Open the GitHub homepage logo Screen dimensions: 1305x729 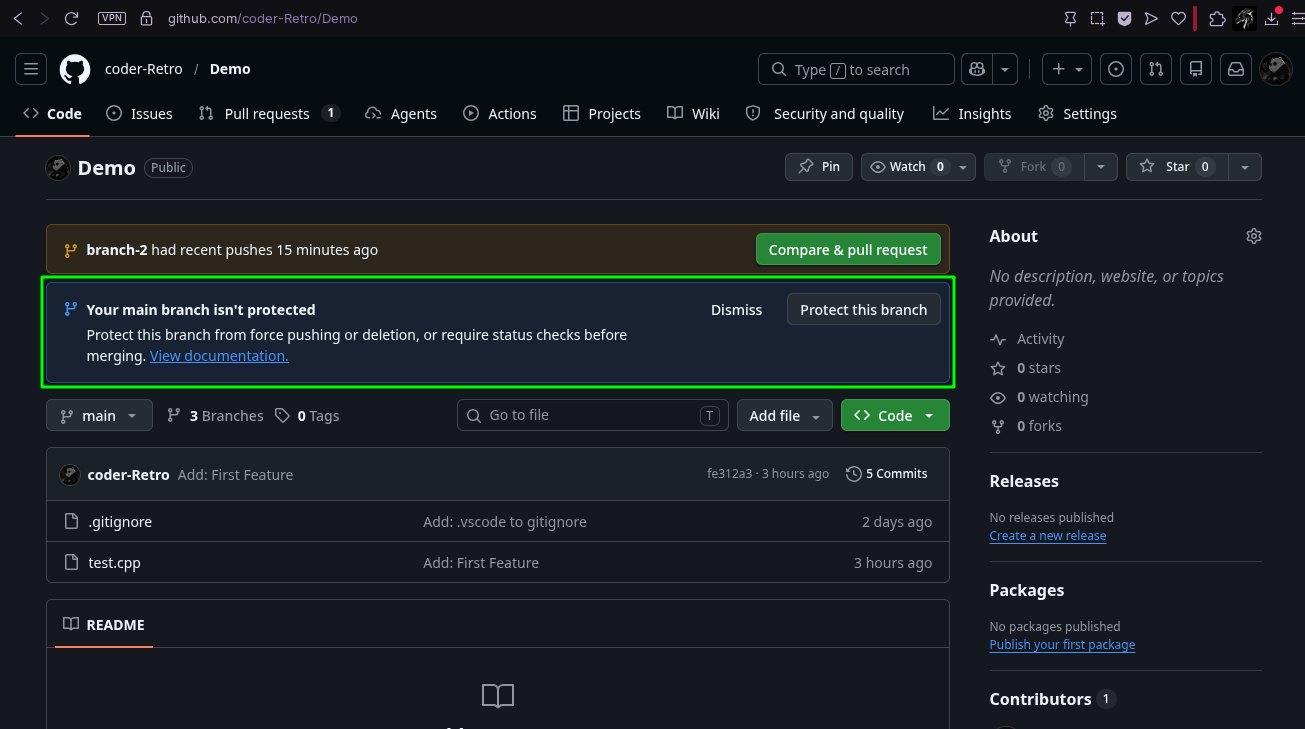pos(75,69)
